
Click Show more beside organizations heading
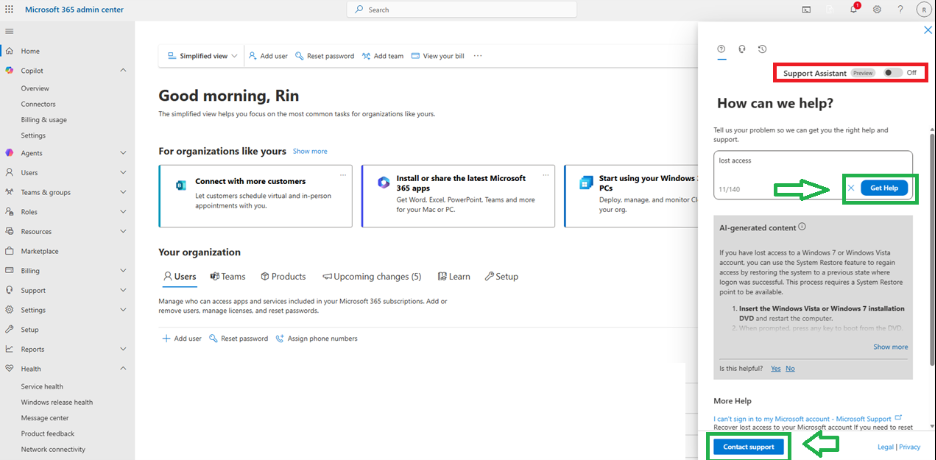coord(310,152)
